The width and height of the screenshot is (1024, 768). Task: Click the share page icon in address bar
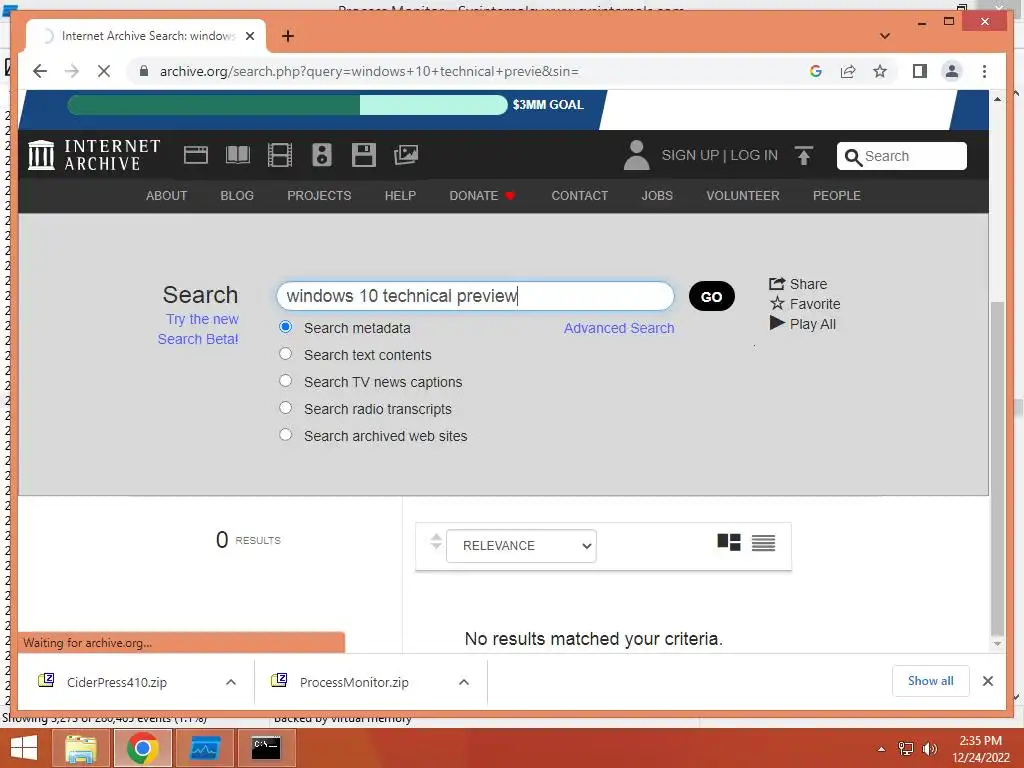pyautogui.click(x=848, y=71)
